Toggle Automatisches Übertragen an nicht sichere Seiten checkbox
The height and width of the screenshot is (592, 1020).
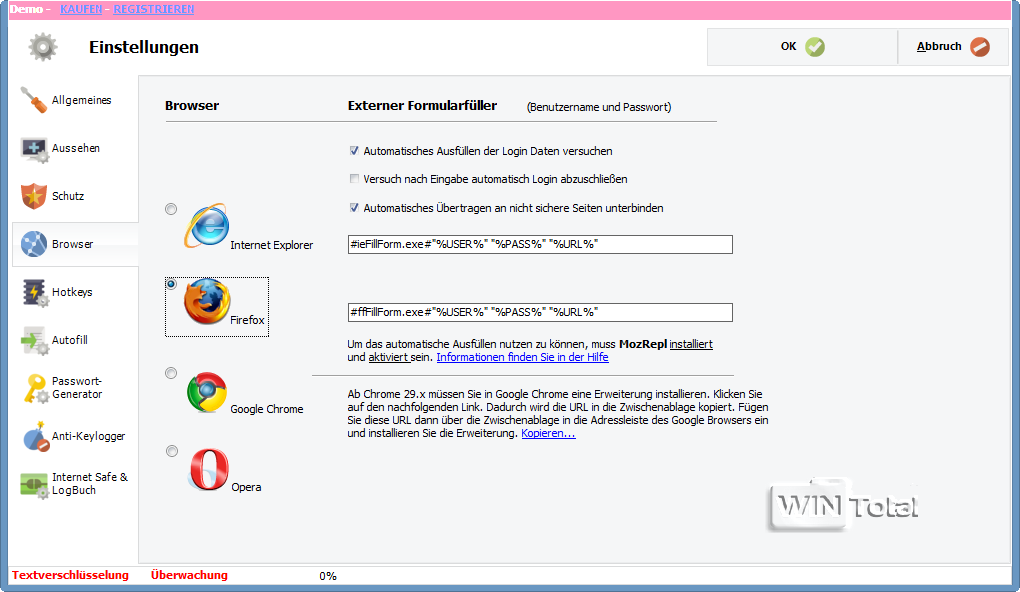354,208
